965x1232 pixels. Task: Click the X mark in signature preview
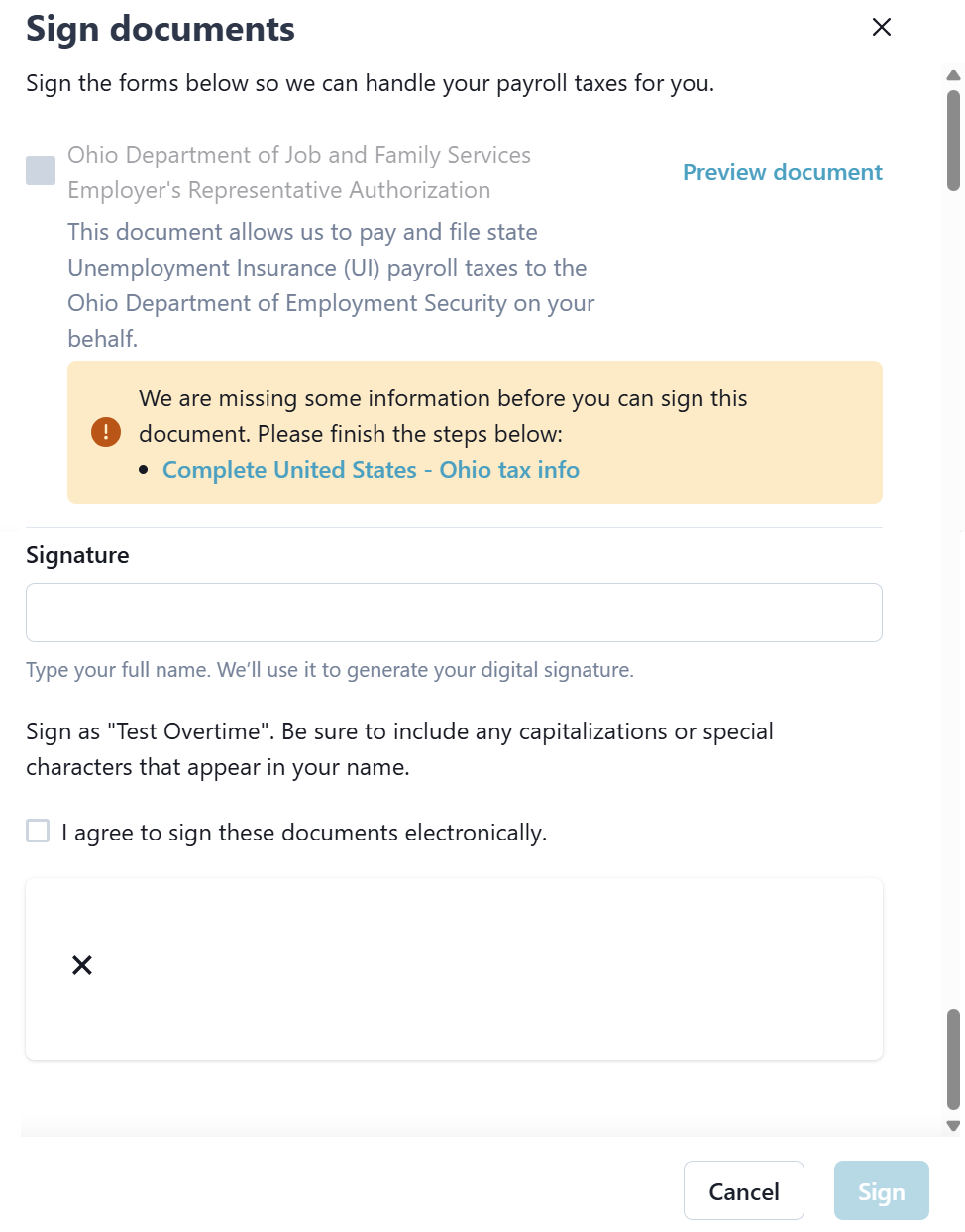pyautogui.click(x=82, y=965)
